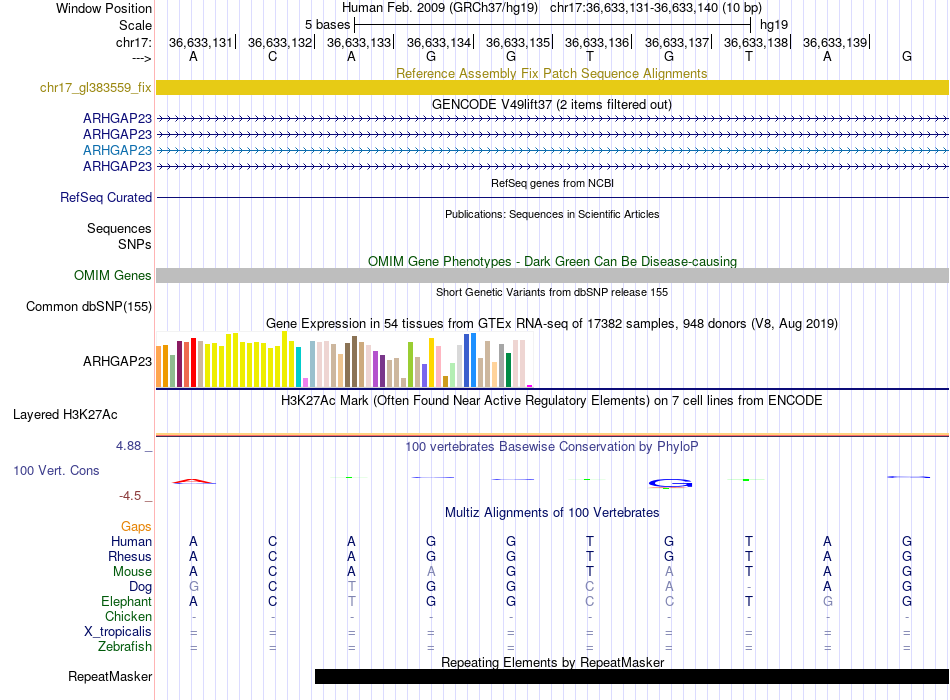Screen dimensions: 950x700
Task: Click the X_tropicalis species row label
Action: click(118, 632)
